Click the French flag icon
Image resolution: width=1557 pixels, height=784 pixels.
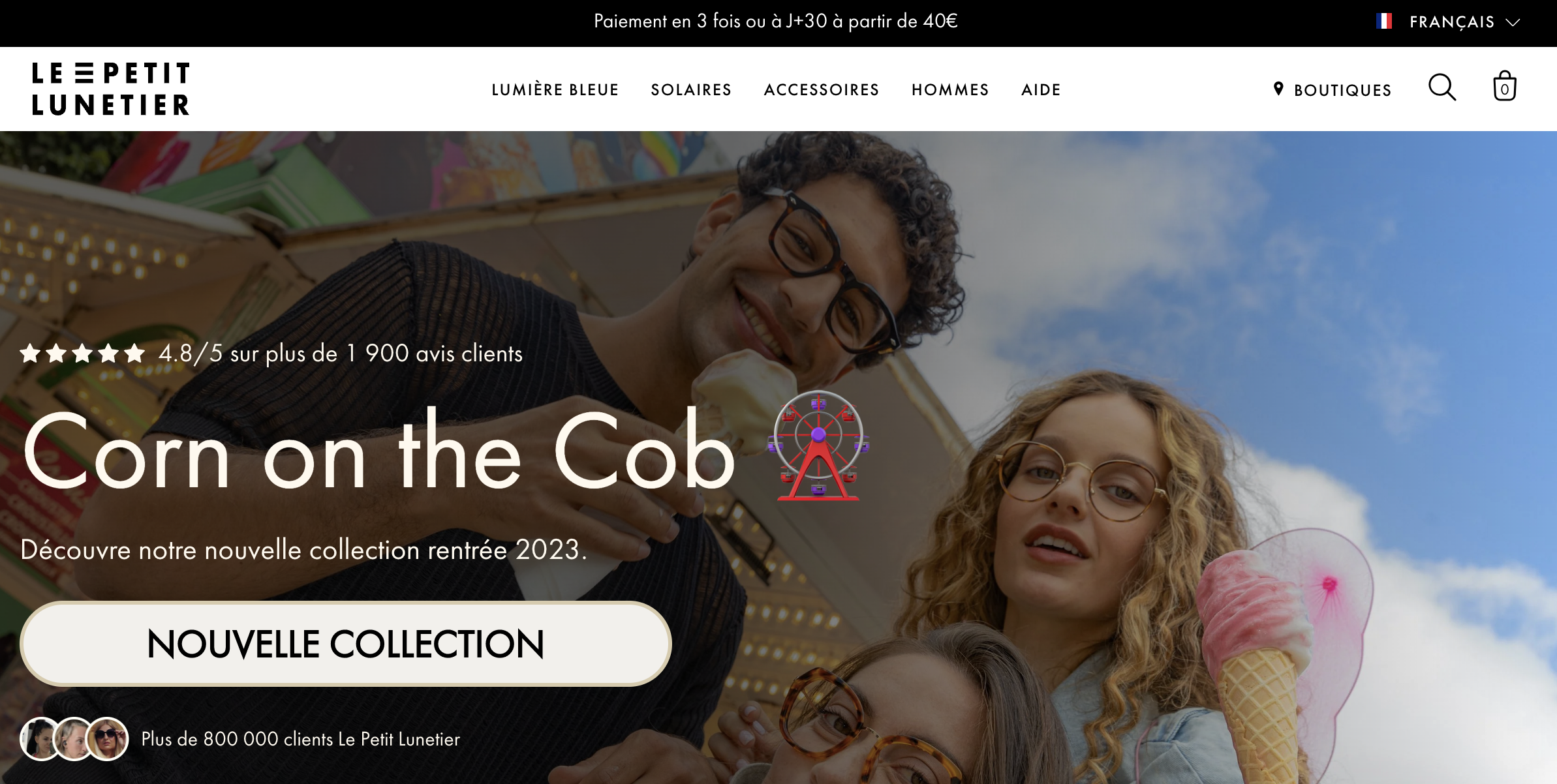coord(1384,22)
